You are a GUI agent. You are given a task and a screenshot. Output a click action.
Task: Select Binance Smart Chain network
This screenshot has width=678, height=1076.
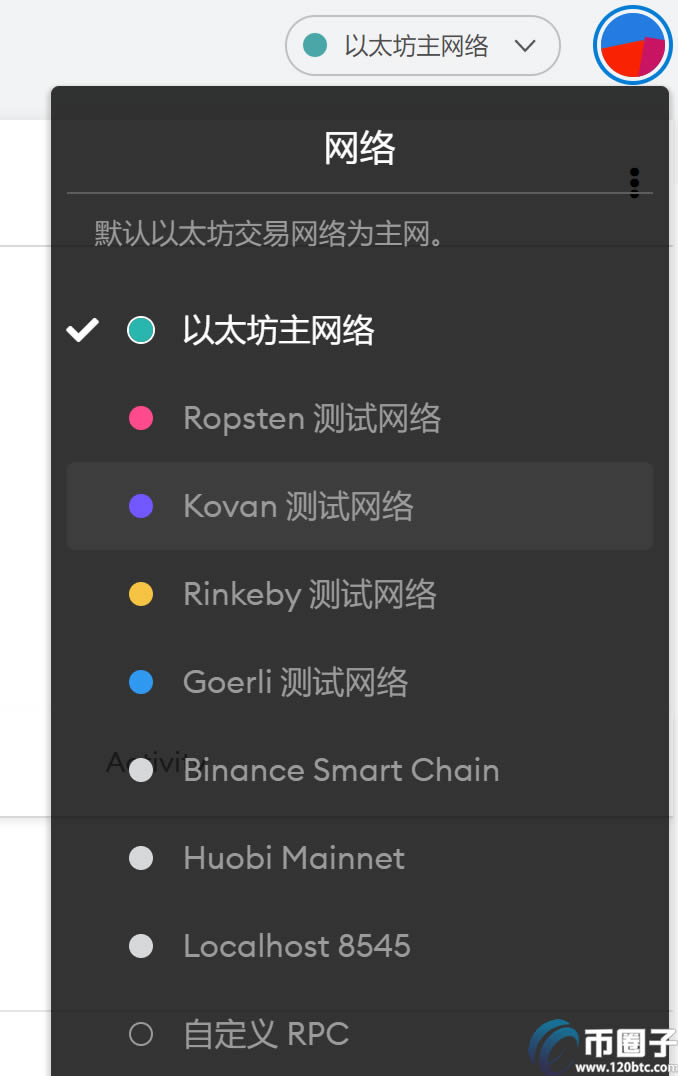(x=341, y=770)
